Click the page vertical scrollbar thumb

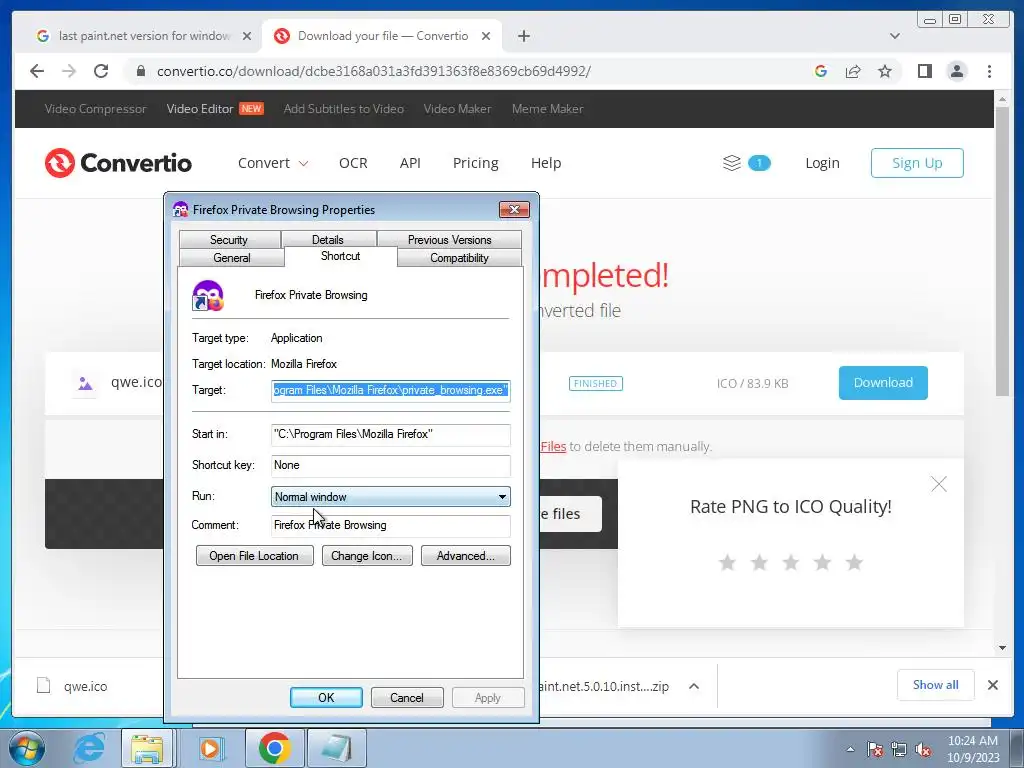click(1002, 251)
